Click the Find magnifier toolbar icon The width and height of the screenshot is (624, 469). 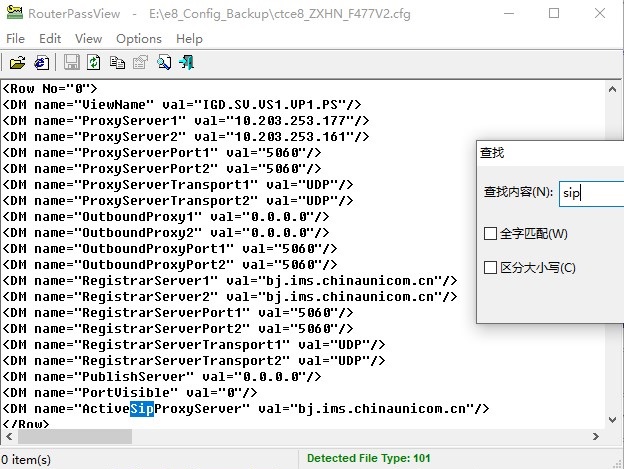point(163,62)
